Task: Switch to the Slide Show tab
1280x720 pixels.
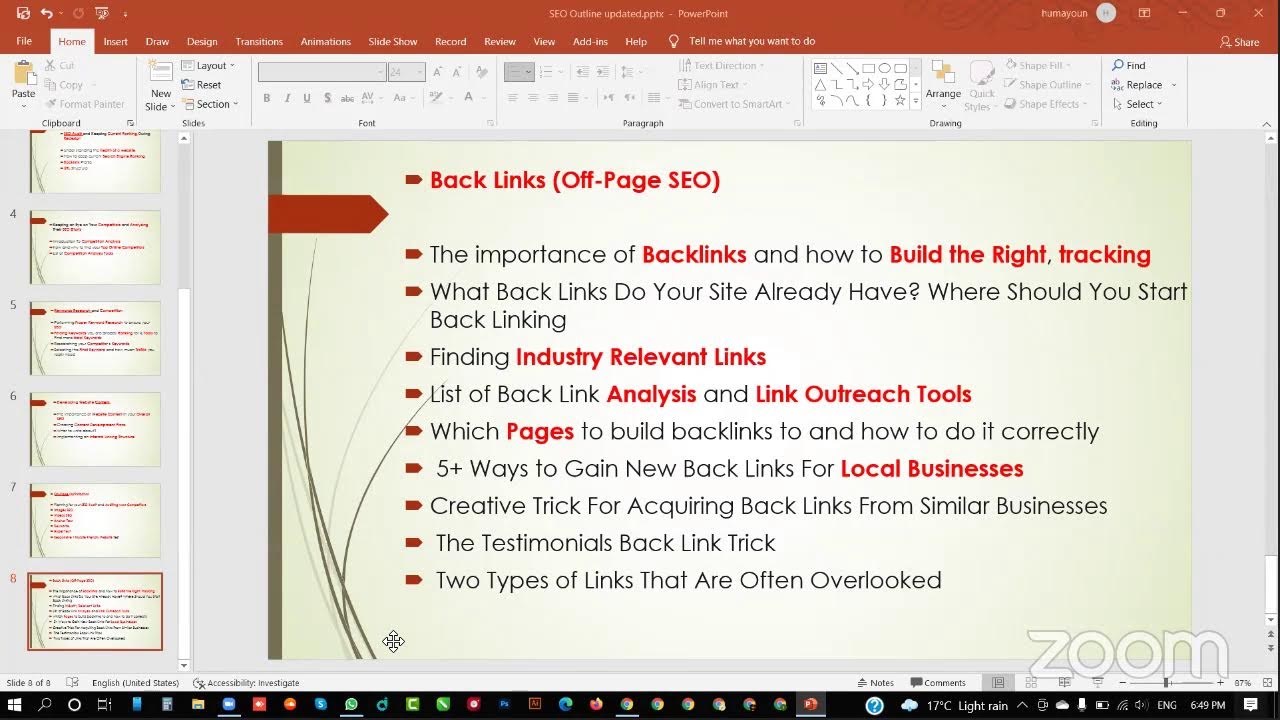Action: coord(392,42)
